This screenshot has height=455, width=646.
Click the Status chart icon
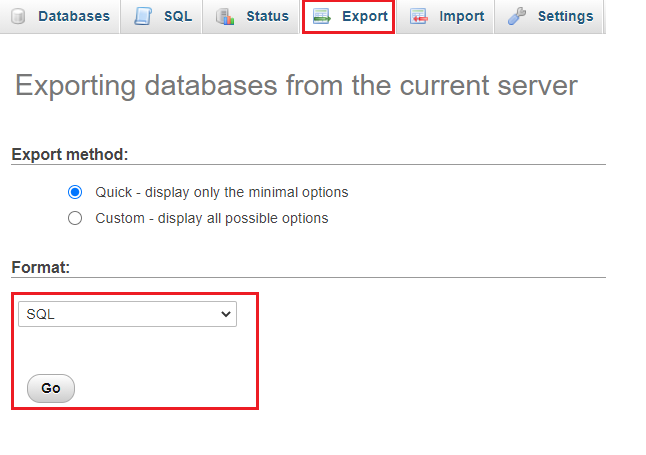(225, 16)
